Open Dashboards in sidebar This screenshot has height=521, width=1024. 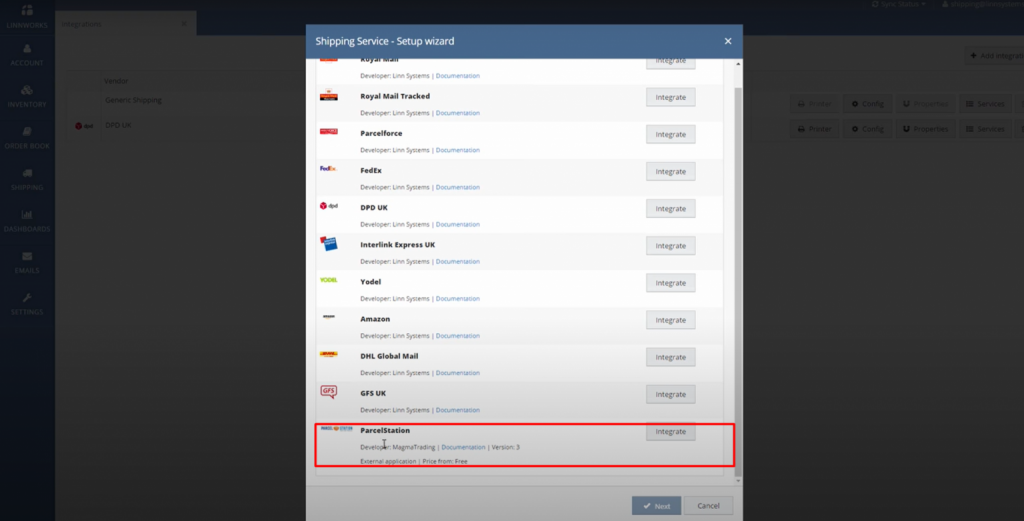[27, 221]
